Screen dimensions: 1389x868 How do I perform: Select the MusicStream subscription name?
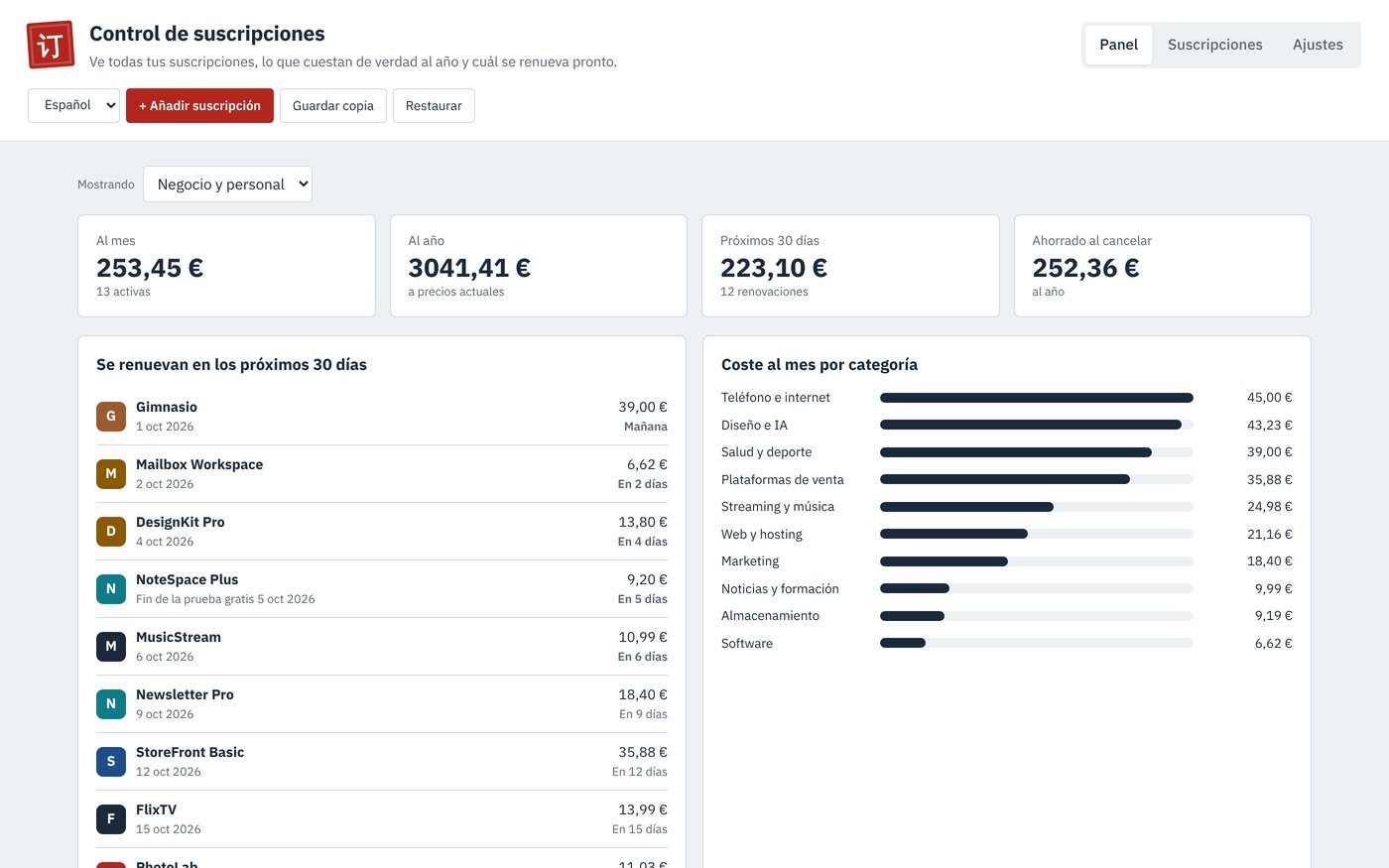tap(179, 637)
